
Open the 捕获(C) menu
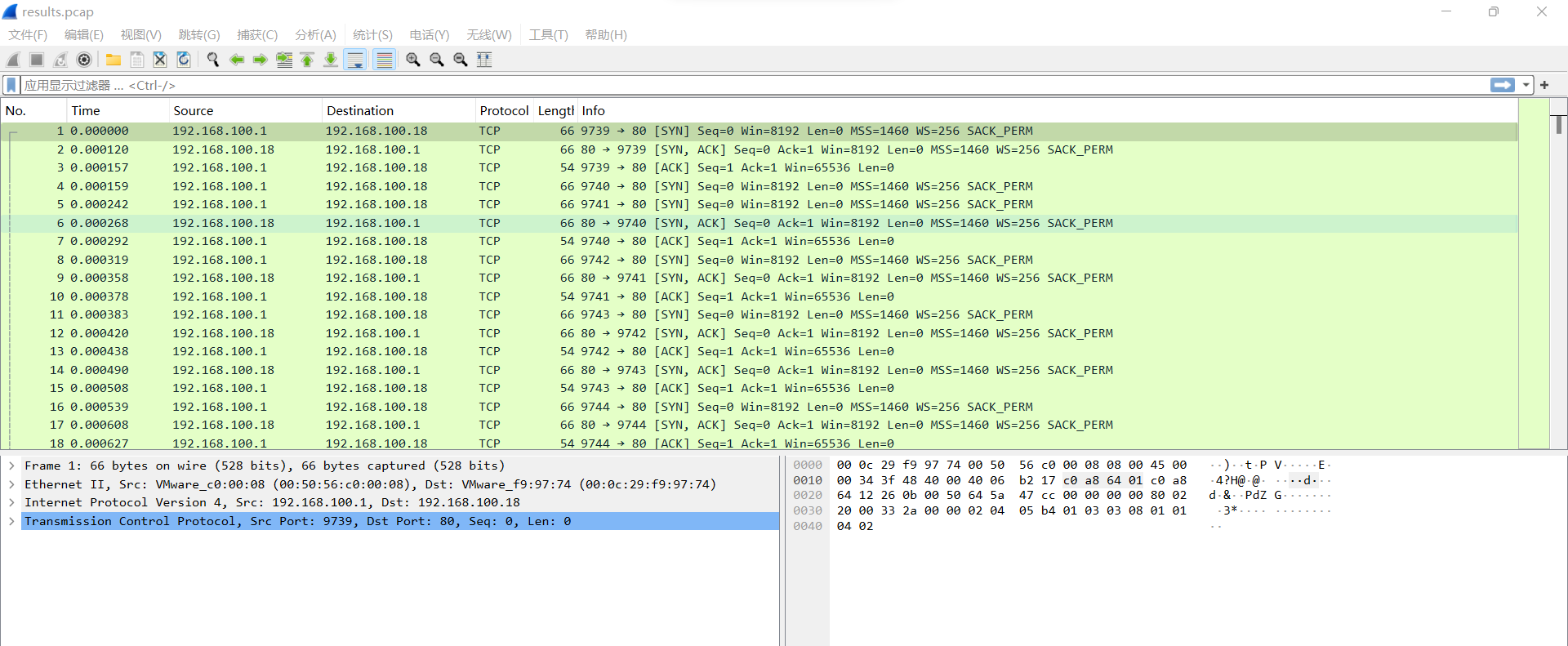tap(257, 35)
